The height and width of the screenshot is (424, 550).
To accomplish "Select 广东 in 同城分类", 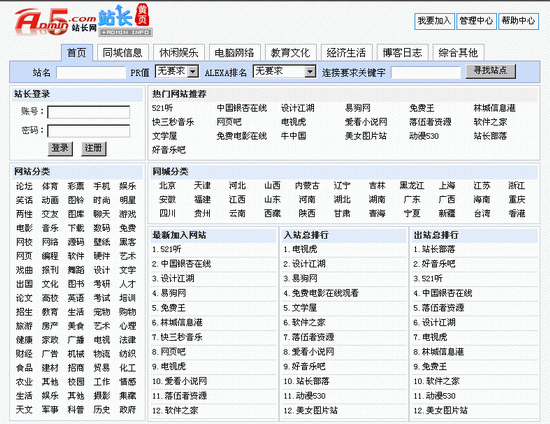I will [412, 200].
